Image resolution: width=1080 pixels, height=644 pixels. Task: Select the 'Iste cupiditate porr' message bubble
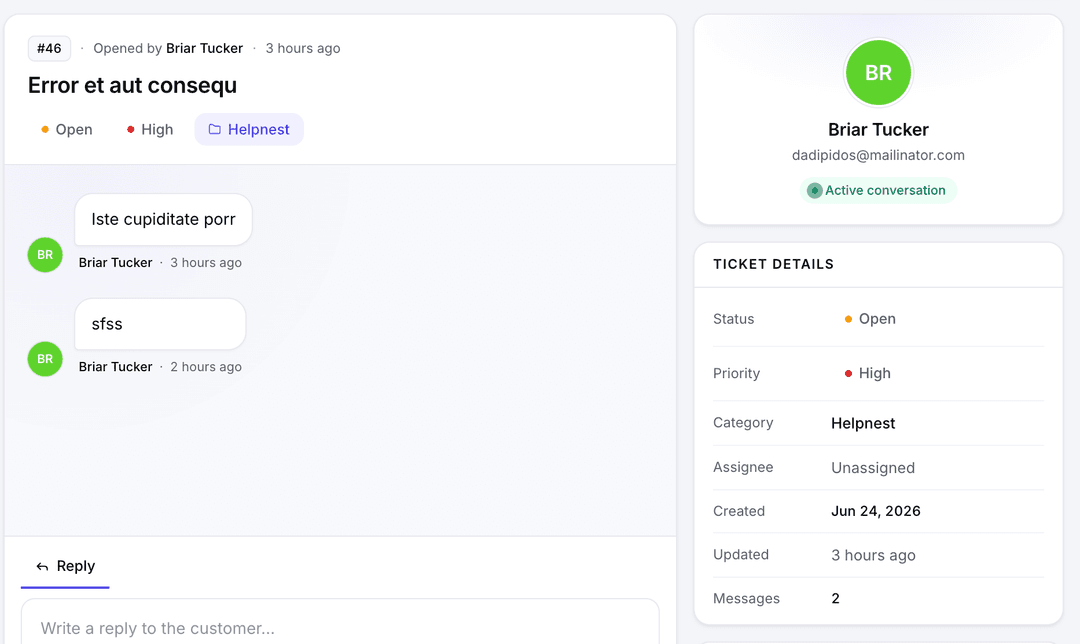point(163,220)
